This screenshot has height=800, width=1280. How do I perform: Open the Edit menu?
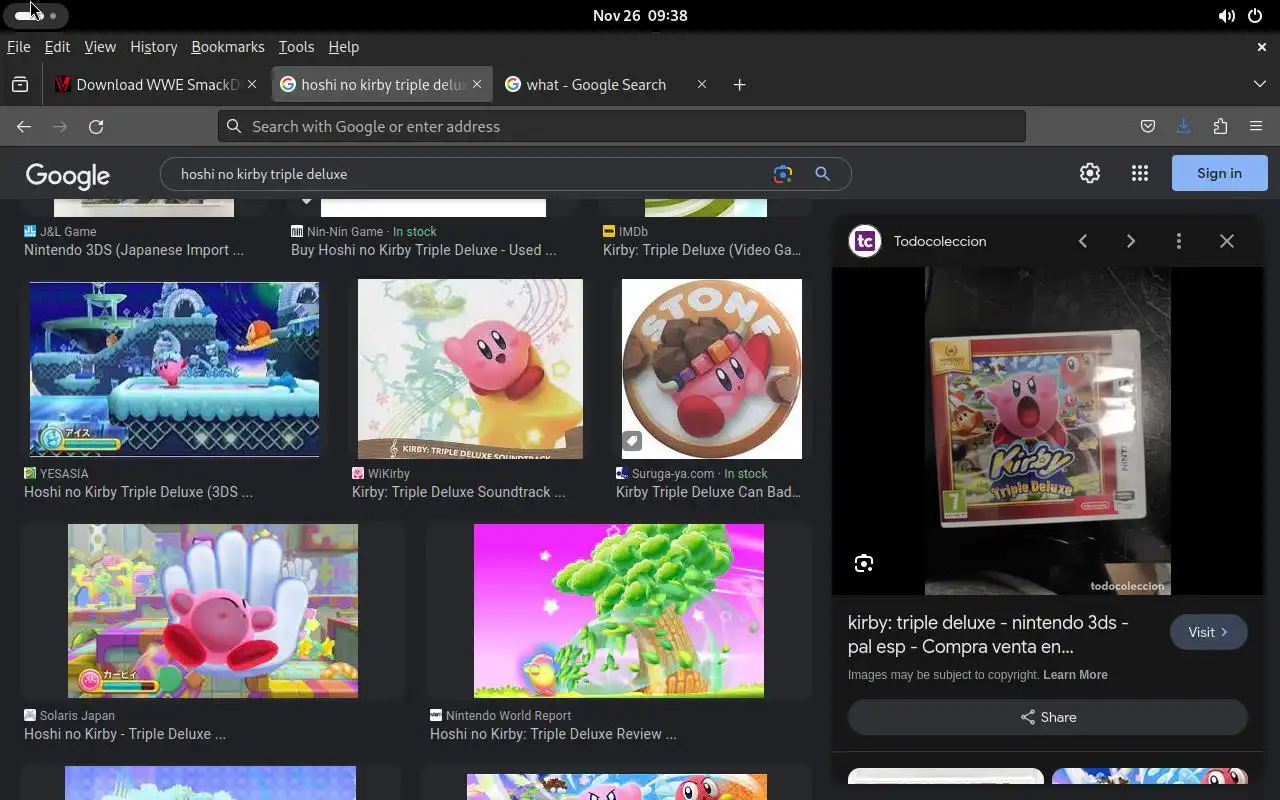[x=57, y=47]
